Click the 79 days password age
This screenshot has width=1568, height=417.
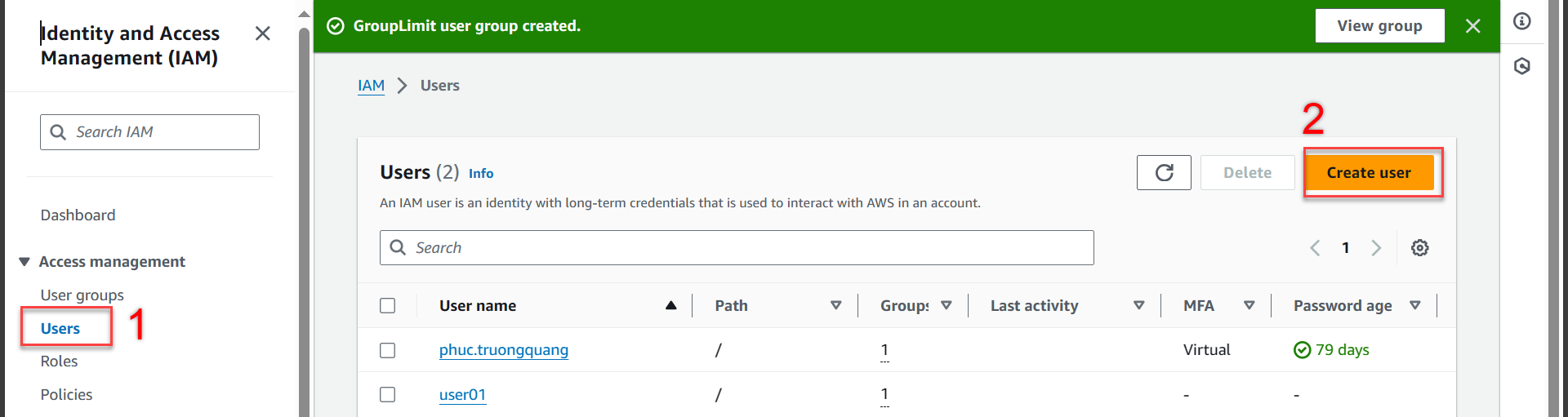click(1343, 350)
